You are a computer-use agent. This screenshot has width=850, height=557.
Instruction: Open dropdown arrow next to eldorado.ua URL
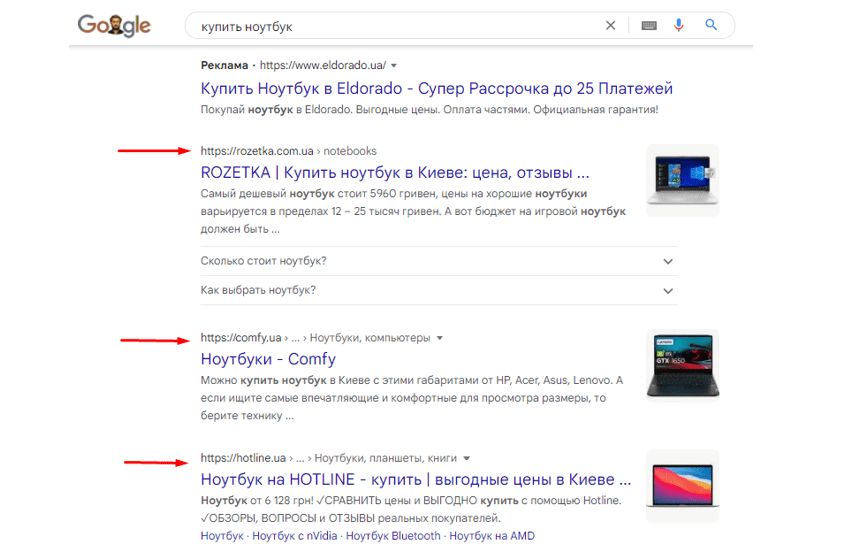[394, 66]
